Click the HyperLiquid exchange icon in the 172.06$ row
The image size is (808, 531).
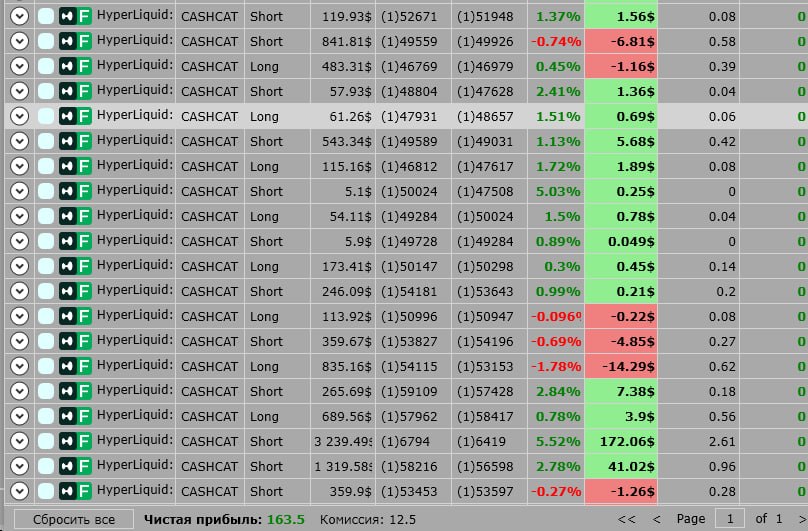click(67, 441)
